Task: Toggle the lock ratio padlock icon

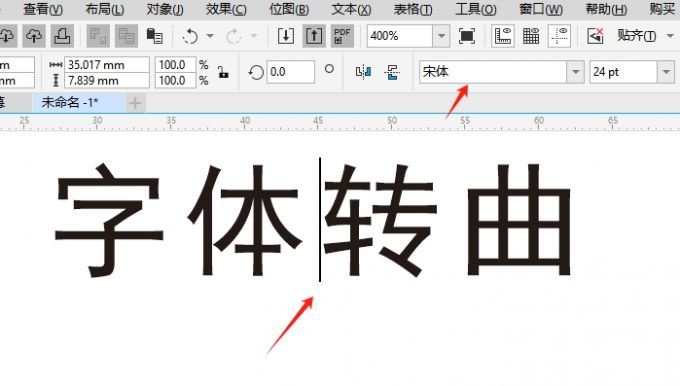Action: (x=223, y=72)
